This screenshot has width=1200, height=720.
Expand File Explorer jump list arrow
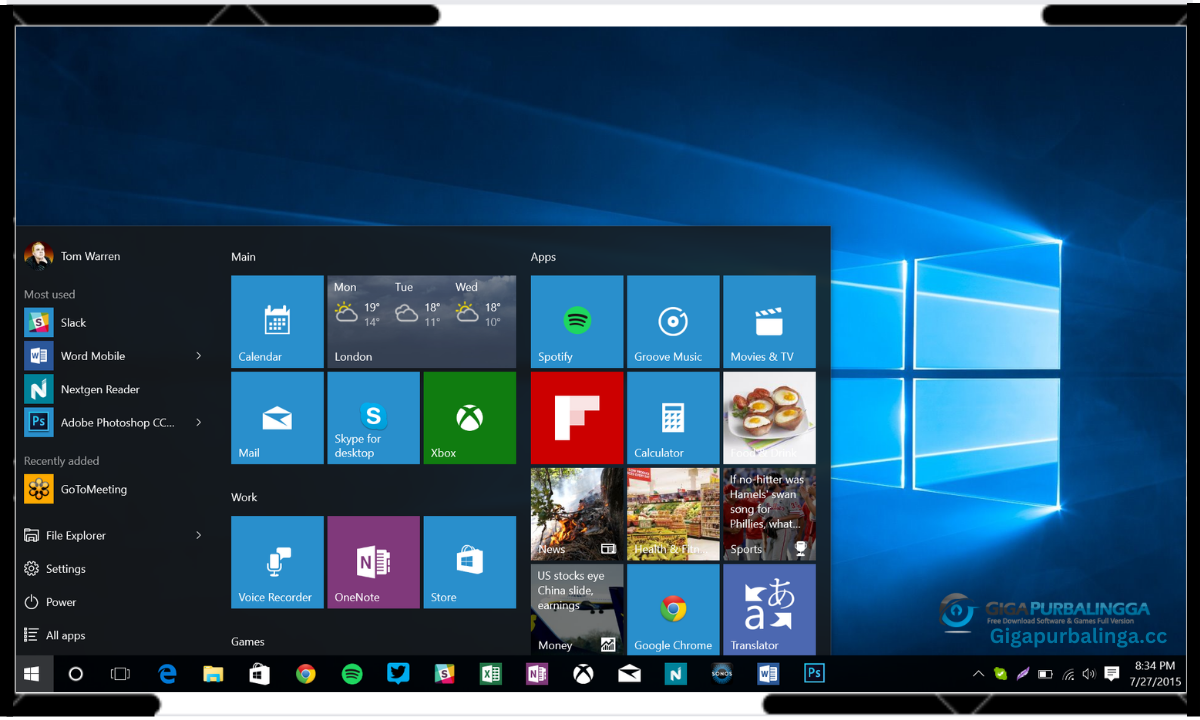tap(198, 535)
